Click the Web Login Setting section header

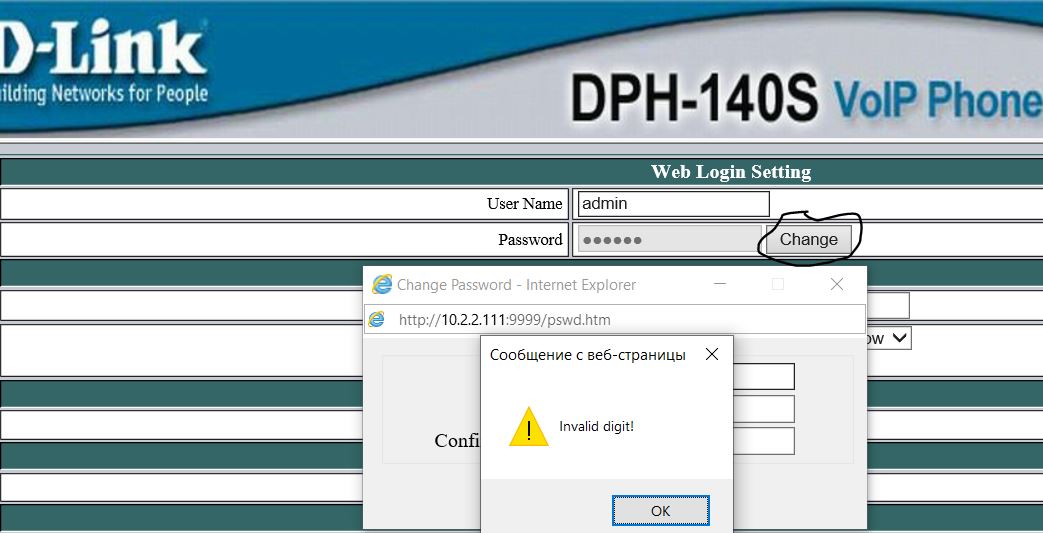coord(730,172)
